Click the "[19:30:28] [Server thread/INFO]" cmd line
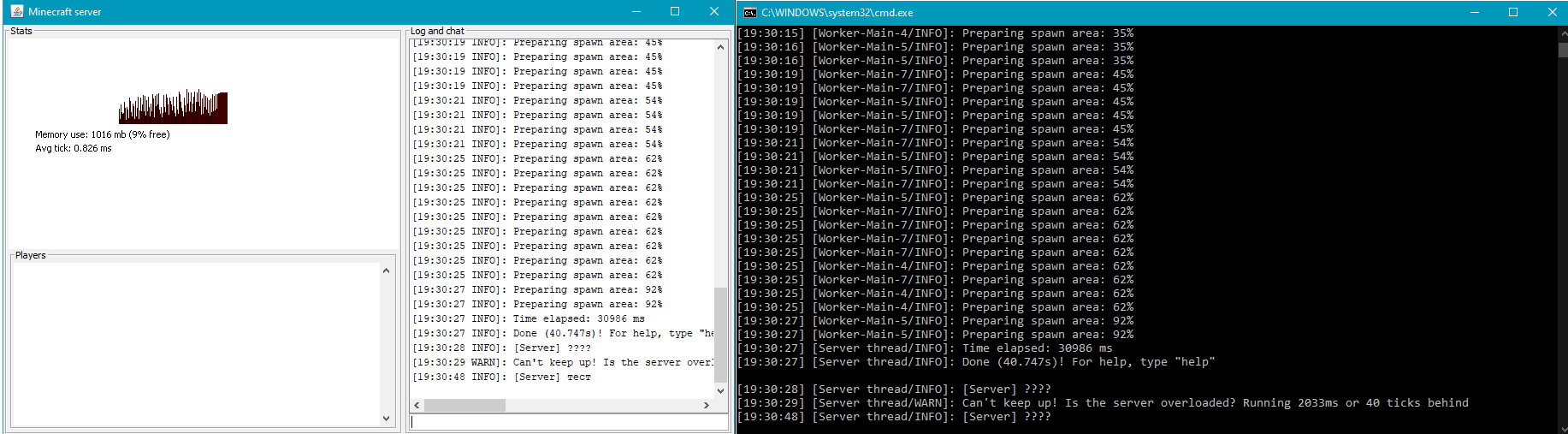 [895, 389]
